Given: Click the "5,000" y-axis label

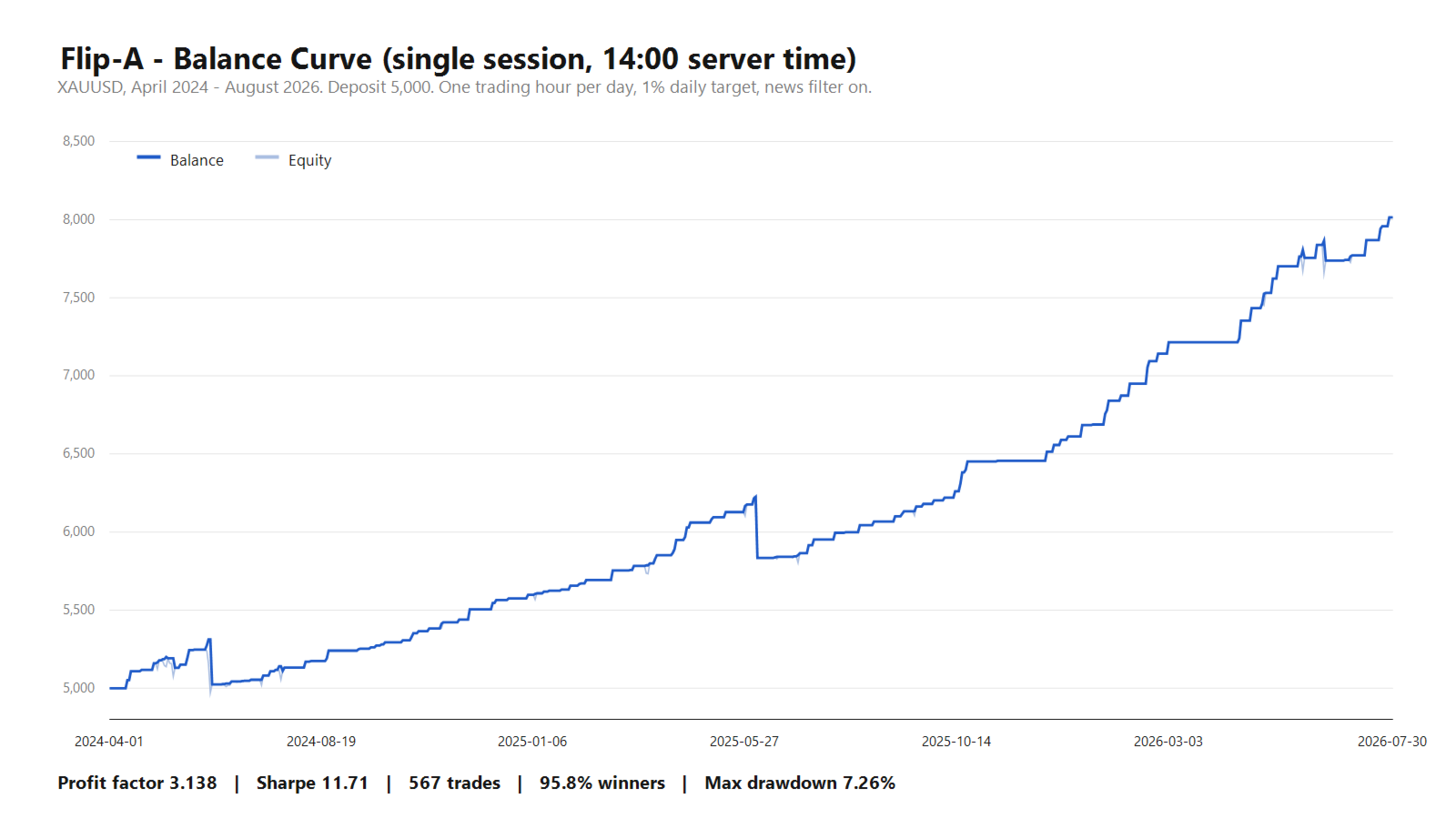Looking at the screenshot, I should click(78, 688).
